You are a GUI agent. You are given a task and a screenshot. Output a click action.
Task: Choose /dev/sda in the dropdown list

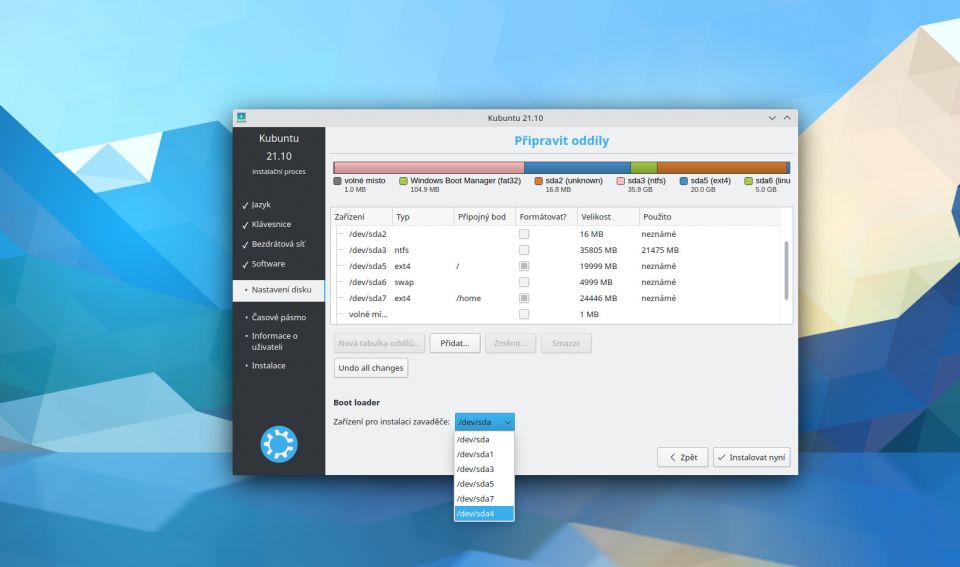(484, 439)
